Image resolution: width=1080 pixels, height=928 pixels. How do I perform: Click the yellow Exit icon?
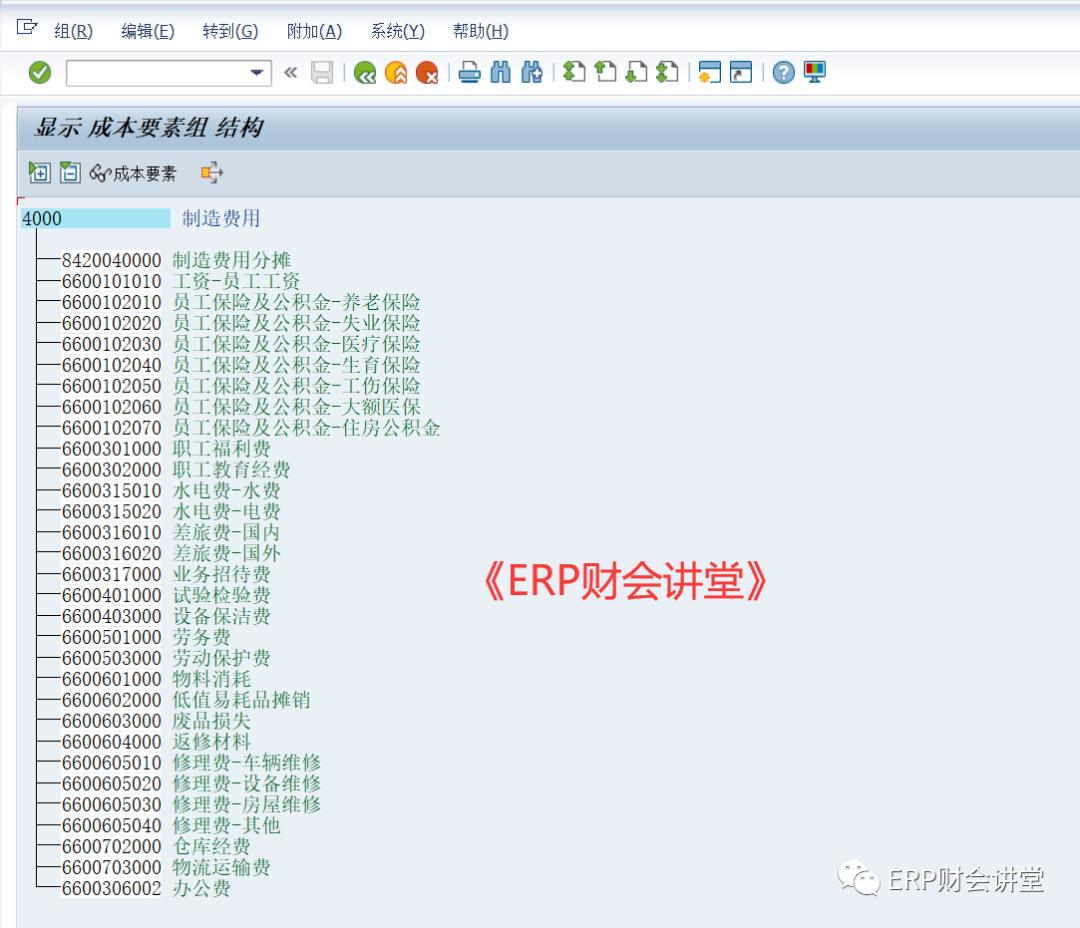click(396, 73)
